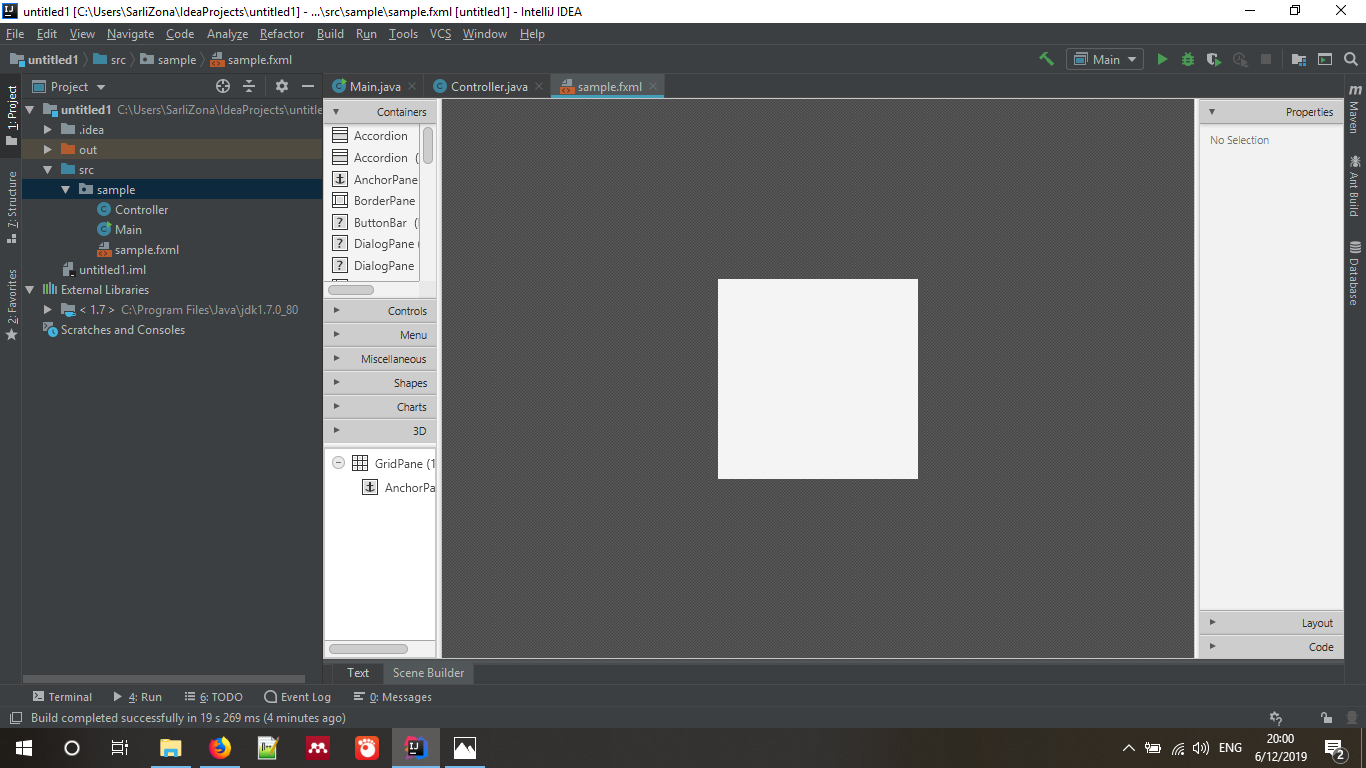Open the Main run configuration dropdown
Viewport: 1366px width, 768px height.
pos(1104,59)
